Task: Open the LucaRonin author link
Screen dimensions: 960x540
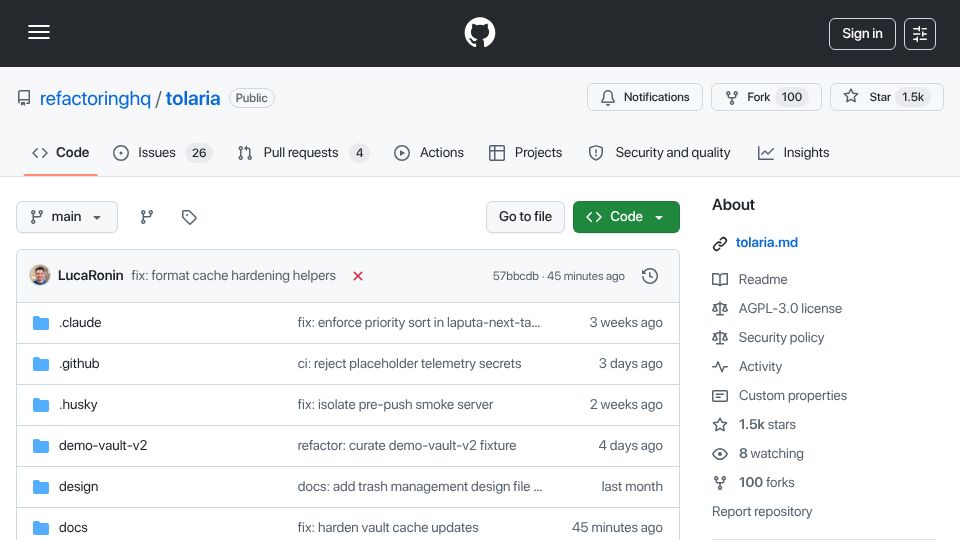Action: 91,276
